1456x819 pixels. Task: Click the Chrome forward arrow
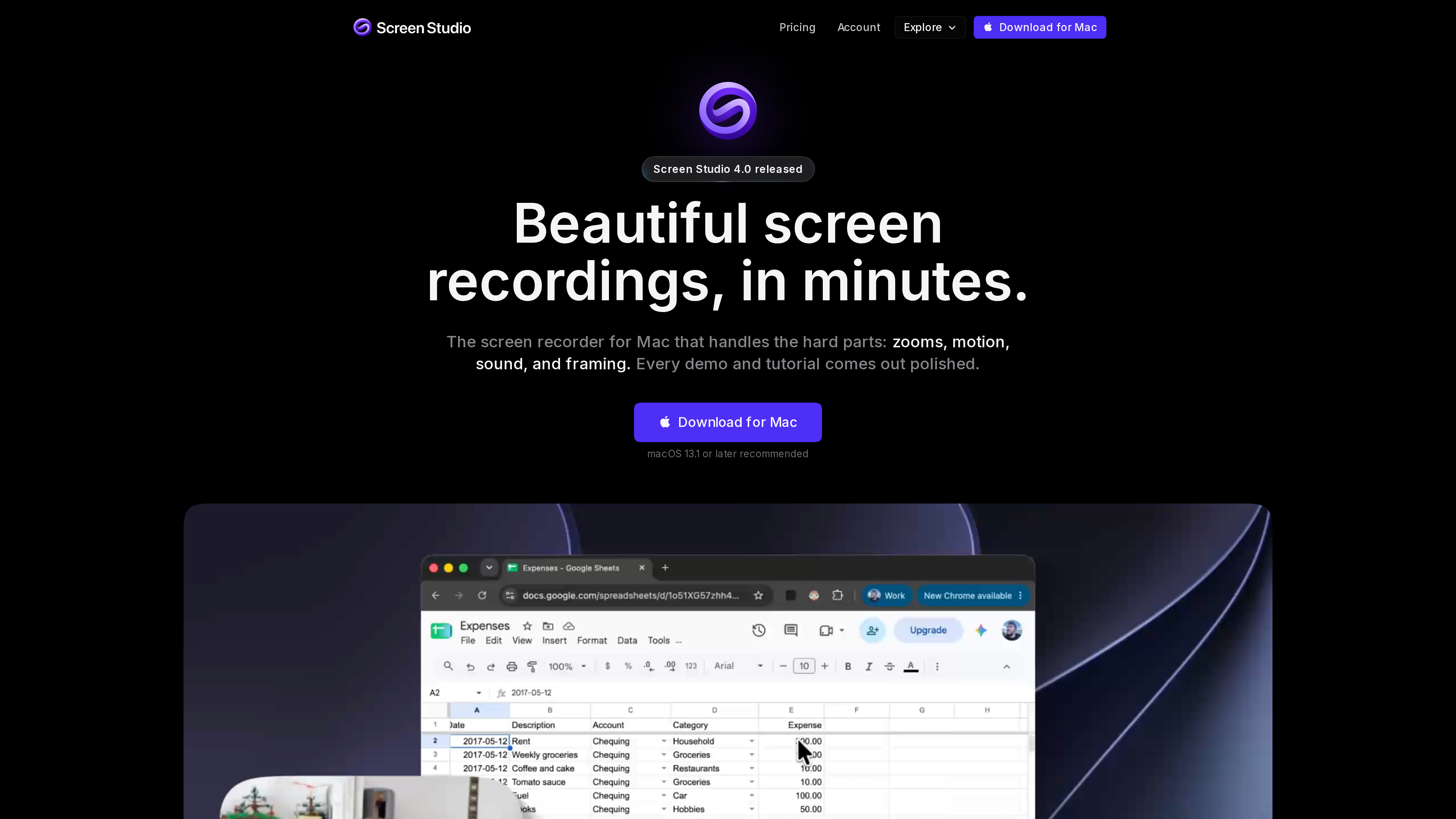[x=458, y=595]
